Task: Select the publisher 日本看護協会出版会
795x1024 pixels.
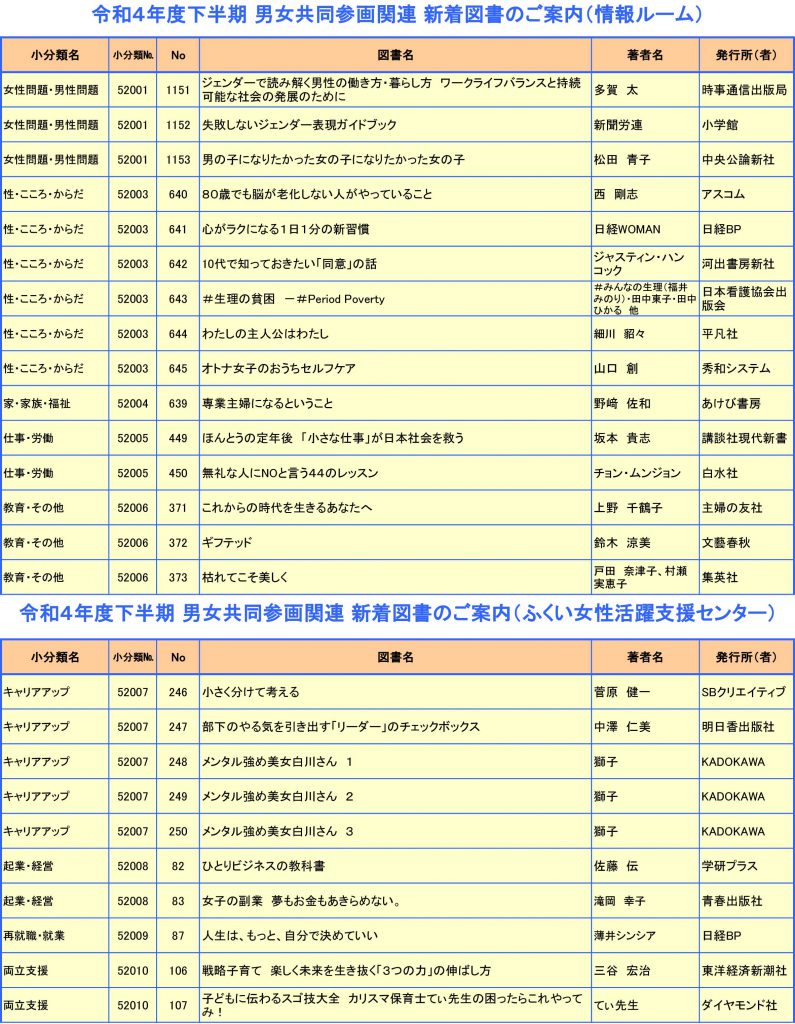Action: click(x=744, y=299)
